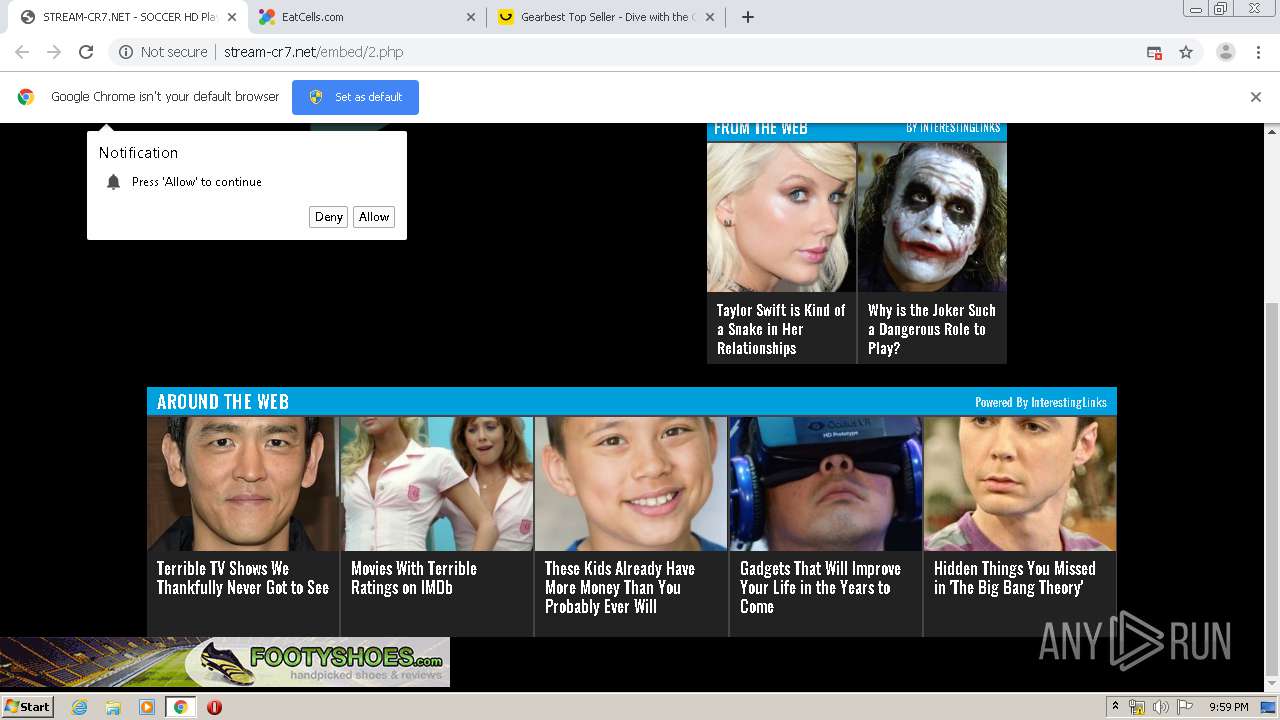Open Windows Explorer folder icon in taskbar
This screenshot has height=720, width=1280.
113,707
